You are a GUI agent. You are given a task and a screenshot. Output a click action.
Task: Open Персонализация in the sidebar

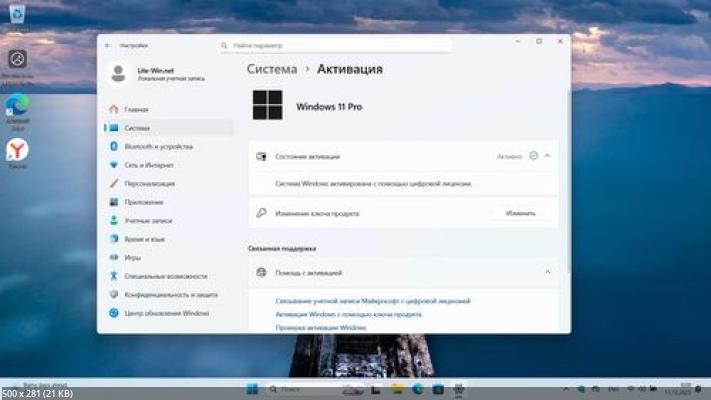[150, 184]
